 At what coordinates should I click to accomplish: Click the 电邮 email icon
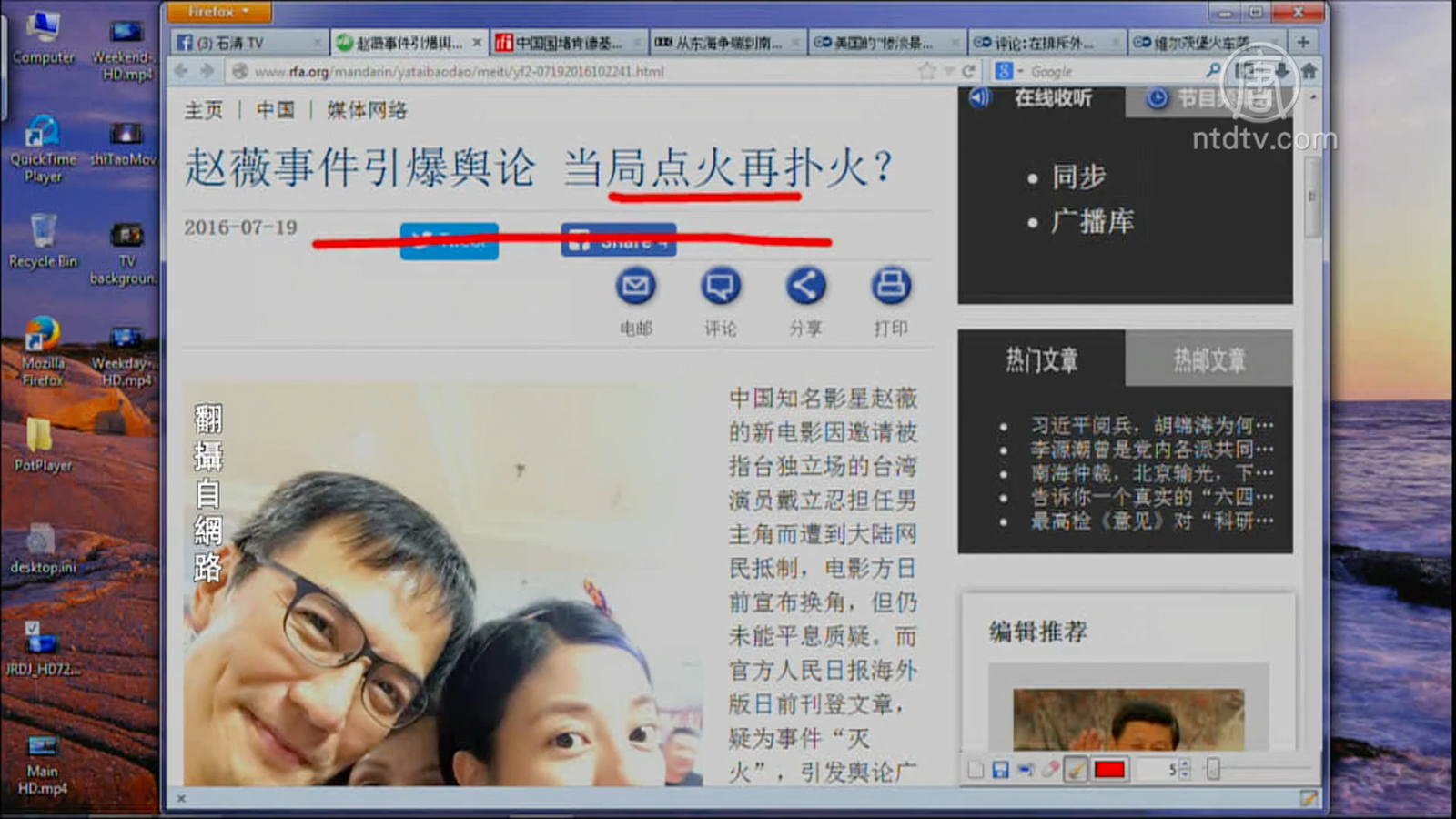click(x=635, y=287)
